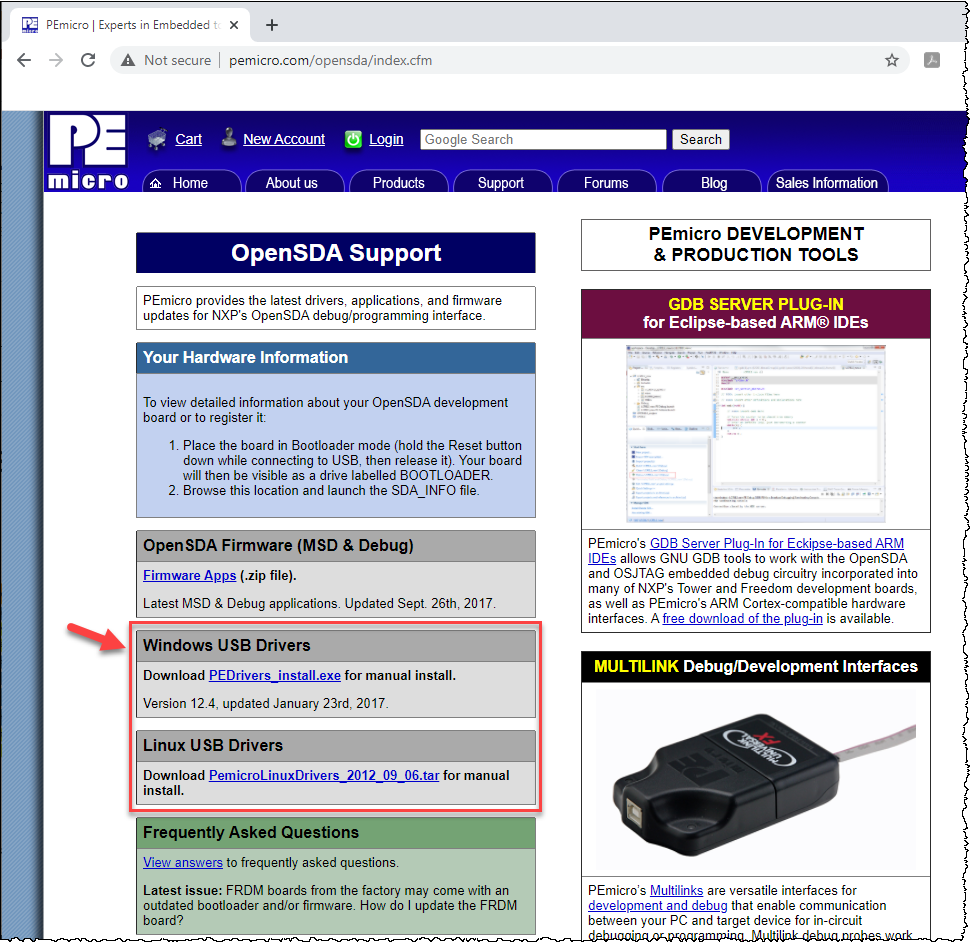The height and width of the screenshot is (942, 970).
Task: Focus the Google Search field
Action: (543, 139)
